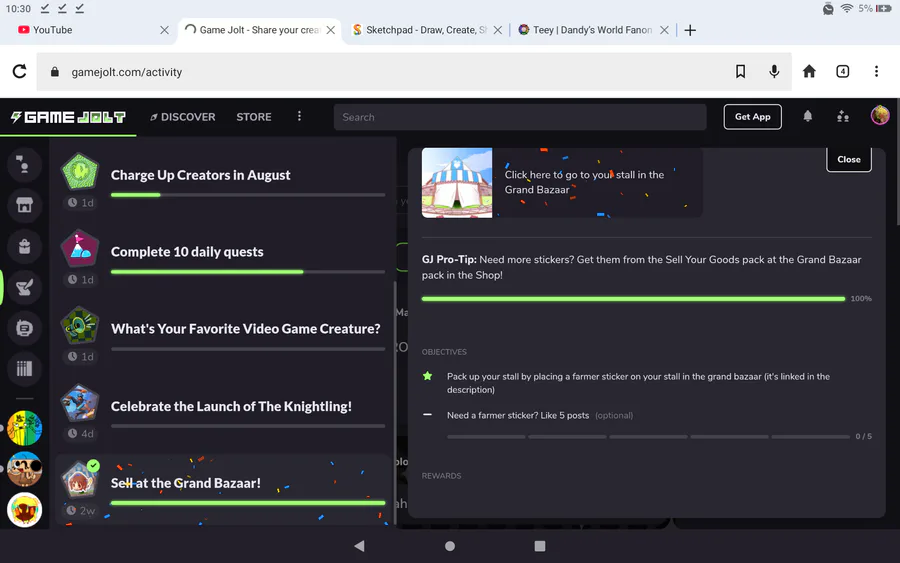The height and width of the screenshot is (563, 900).
Task: Follow the go to your stall link
Action: pos(584,182)
